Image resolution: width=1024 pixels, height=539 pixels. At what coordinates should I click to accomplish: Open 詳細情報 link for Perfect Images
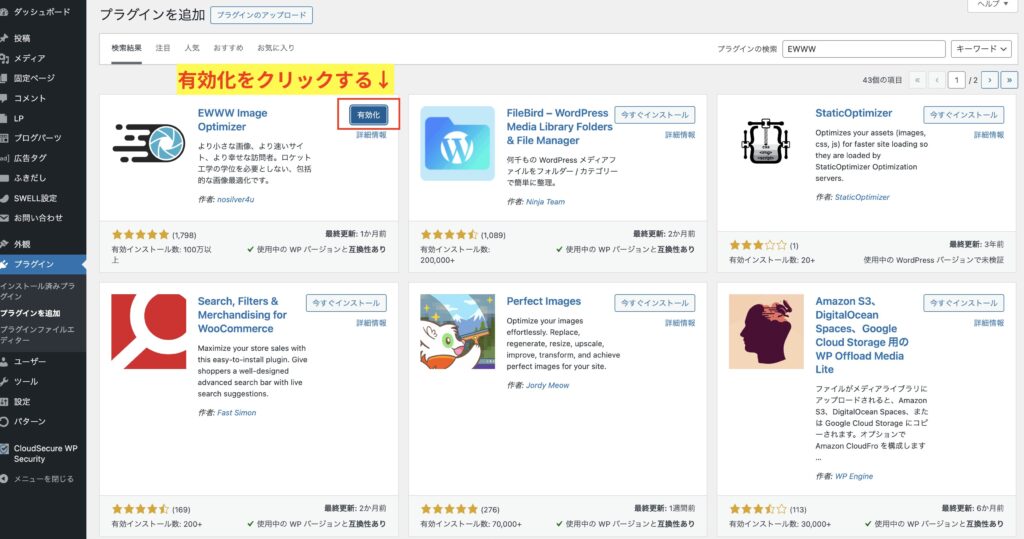click(x=680, y=323)
